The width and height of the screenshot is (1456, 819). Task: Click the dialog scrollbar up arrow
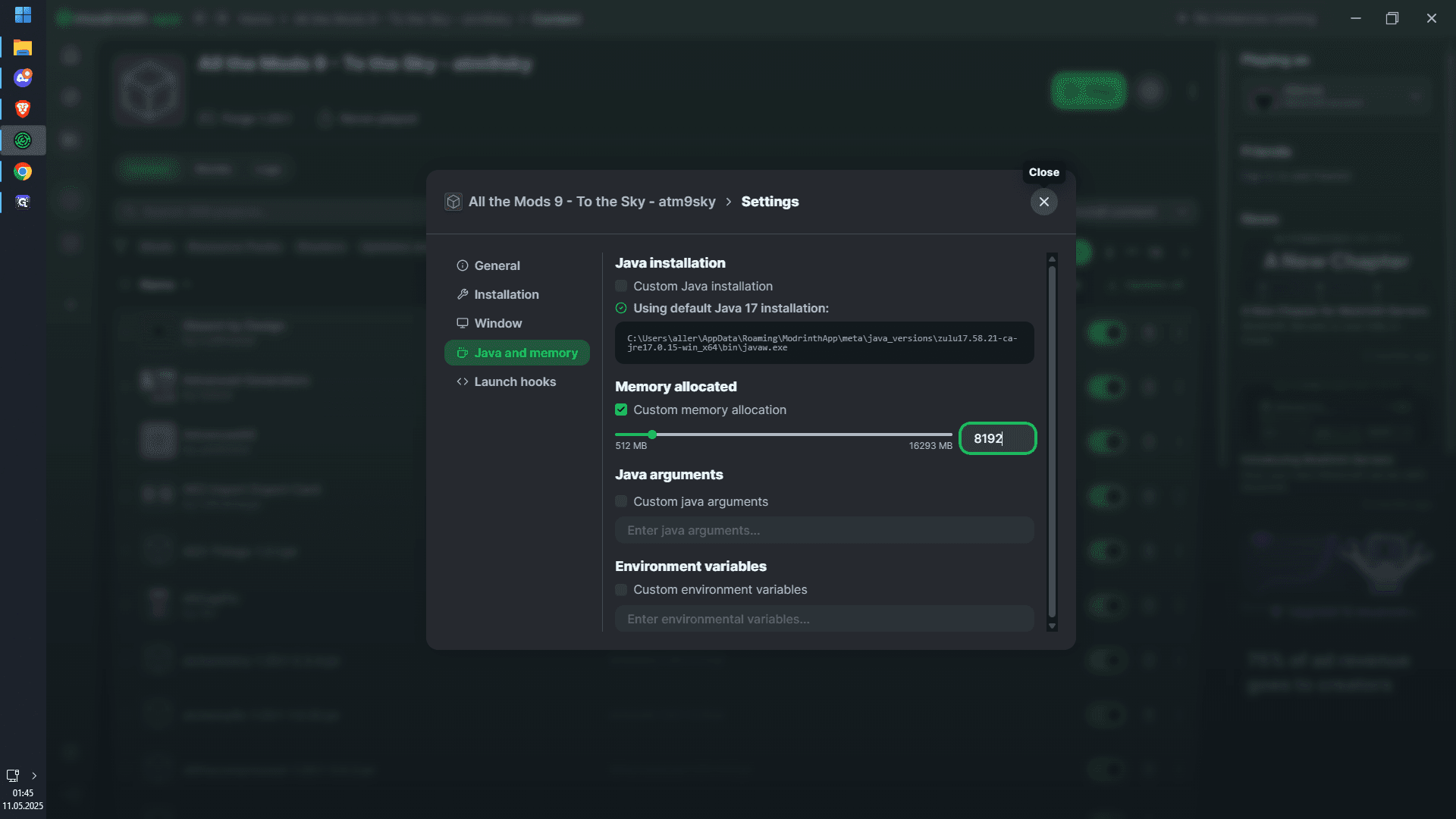pos(1052,259)
